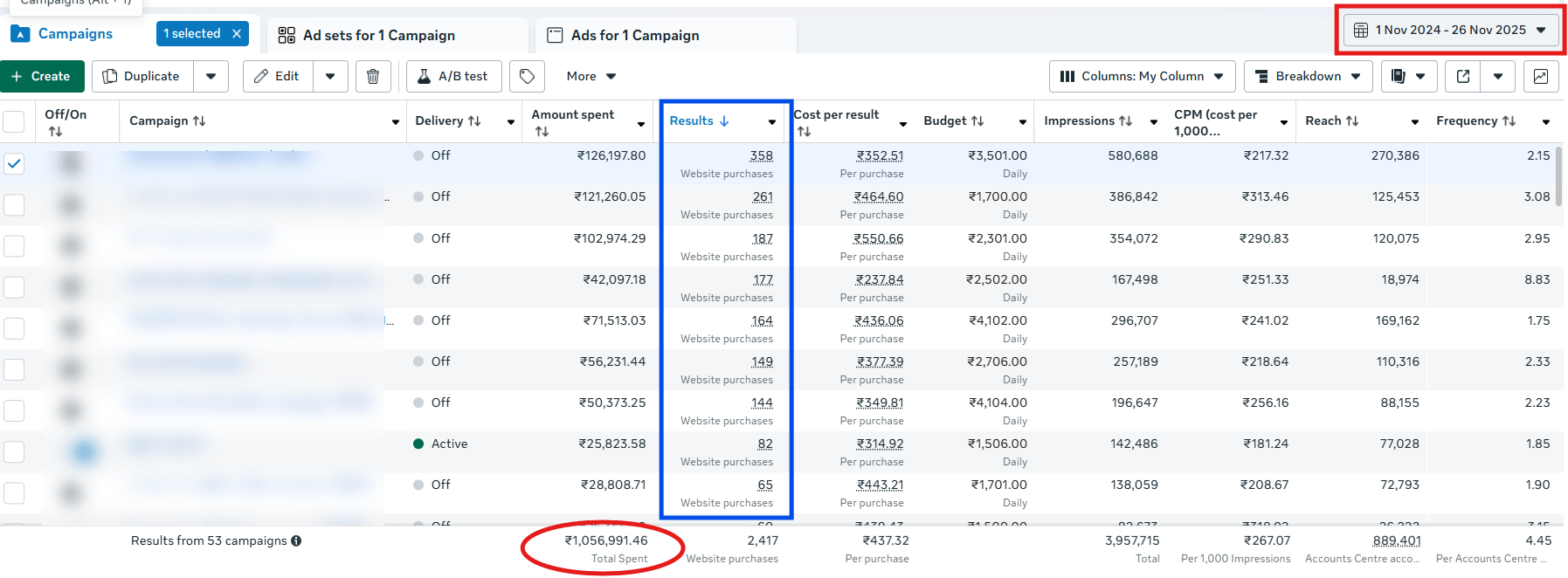This screenshot has height=578, width=1568.
Task: Switch to Ad sets for 1 Campaign tab
Action: (379, 36)
